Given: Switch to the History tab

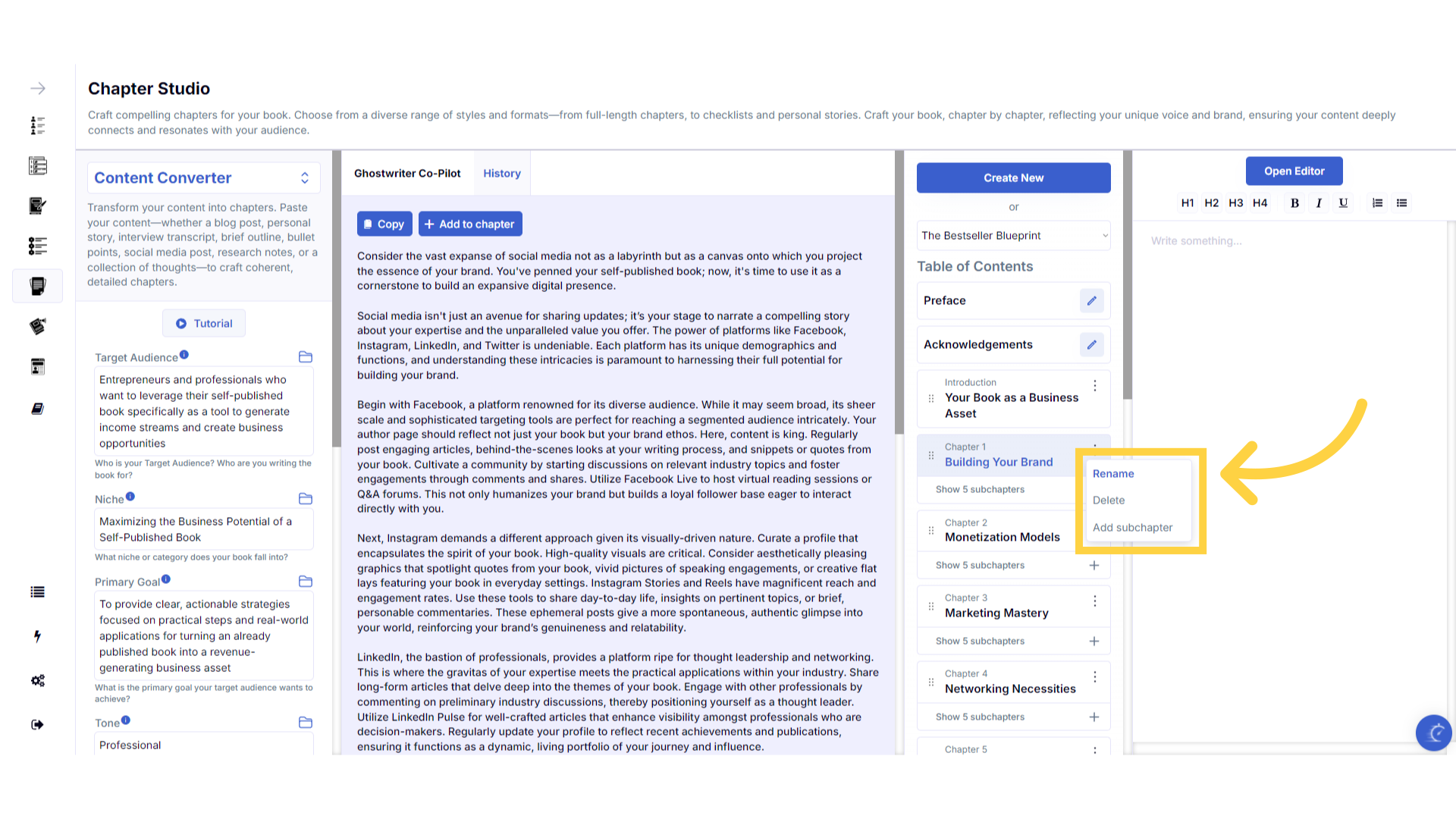Looking at the screenshot, I should coord(501,174).
